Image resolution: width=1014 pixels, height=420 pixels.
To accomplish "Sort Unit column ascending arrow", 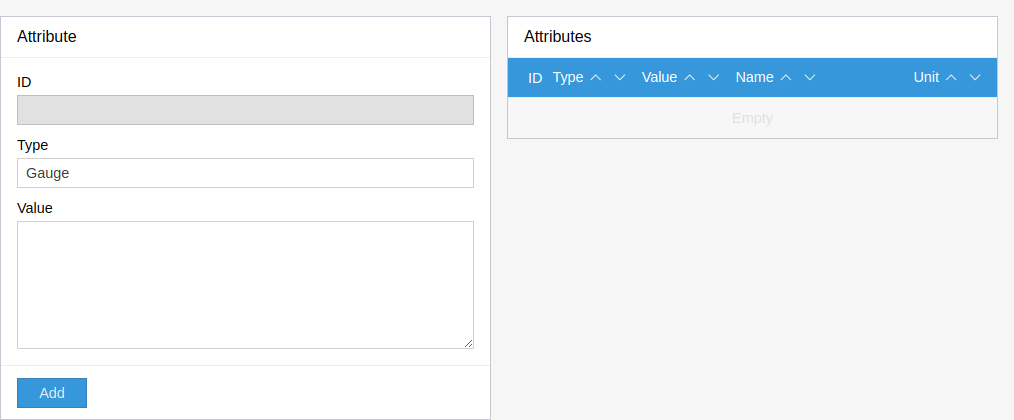I will click(951, 77).
